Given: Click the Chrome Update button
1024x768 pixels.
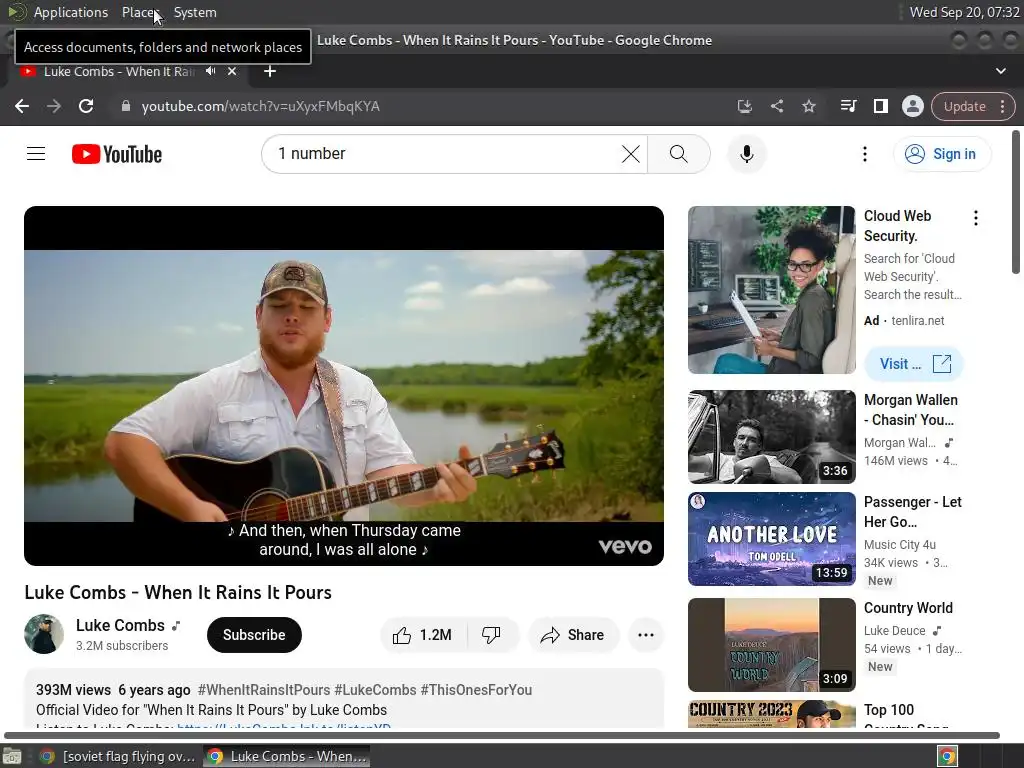Looking at the screenshot, I should [965, 106].
